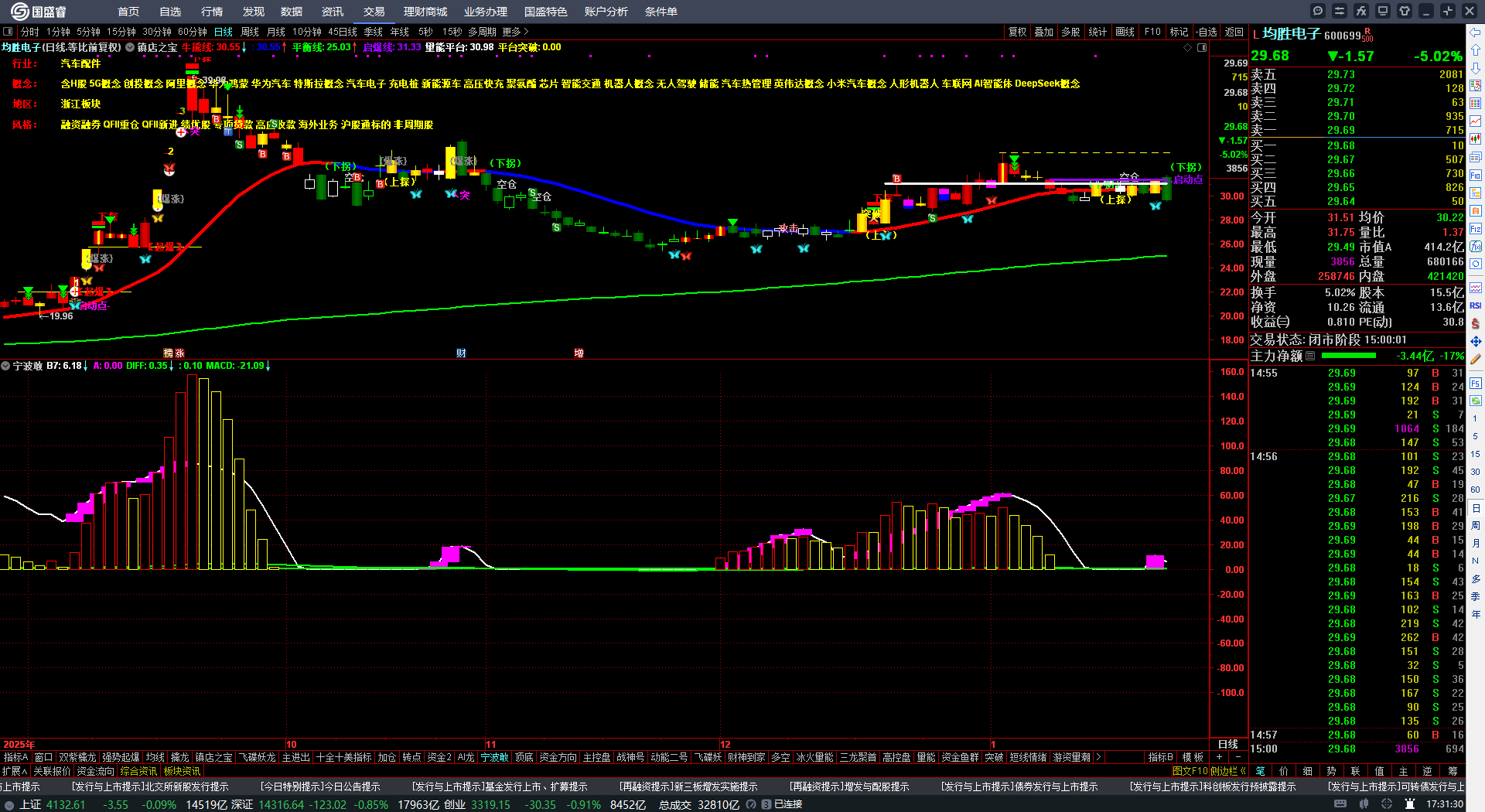Click the 复权 button
The image size is (1485, 812).
(x=1017, y=32)
